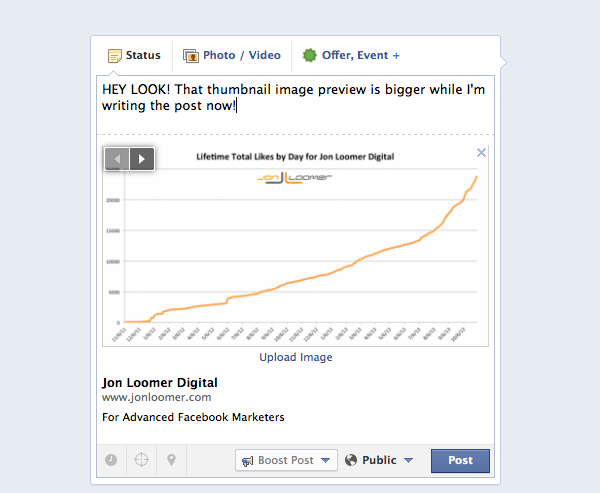Open the Boost Post dropdown
Viewport: 600px width, 493px height.
tap(286, 460)
